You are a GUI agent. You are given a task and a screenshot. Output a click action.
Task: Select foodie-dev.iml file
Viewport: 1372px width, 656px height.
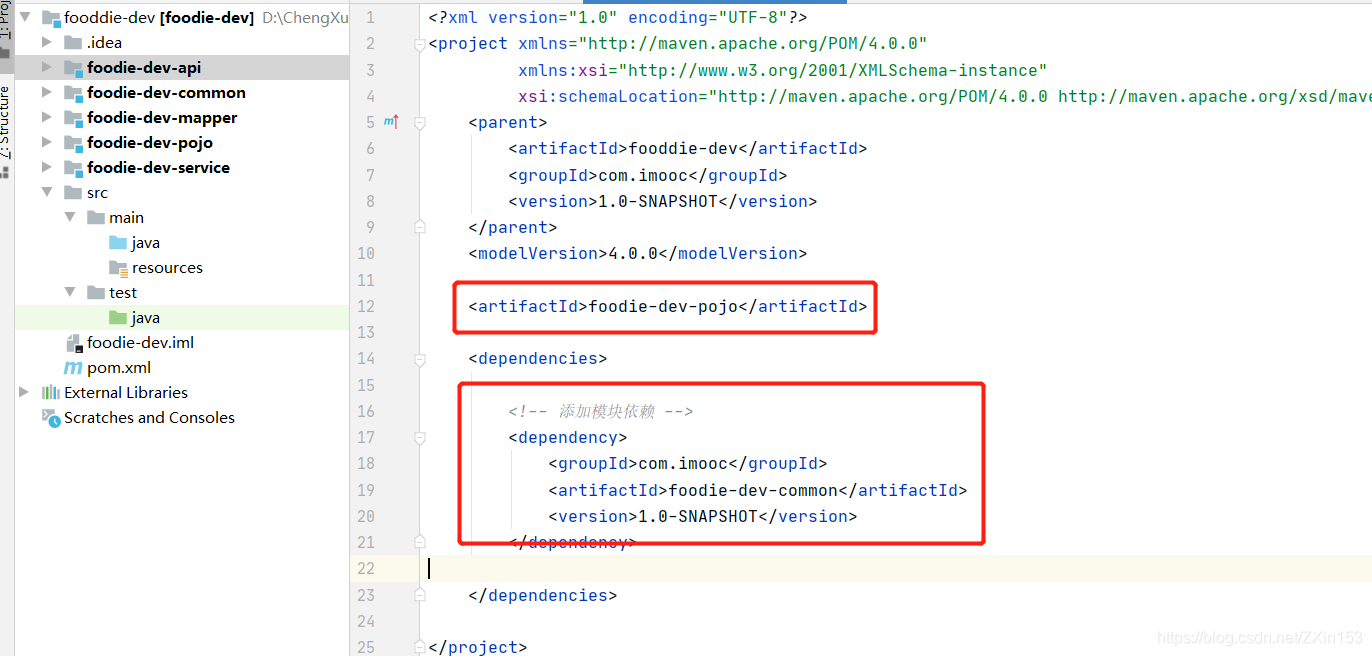pyautogui.click(x=140, y=342)
